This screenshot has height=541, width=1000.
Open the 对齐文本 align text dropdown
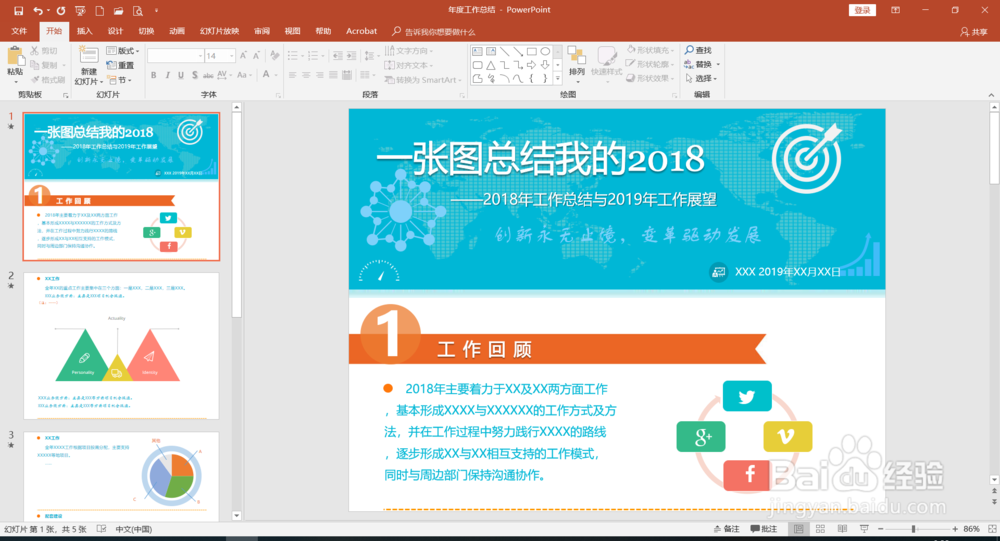tap(409, 65)
